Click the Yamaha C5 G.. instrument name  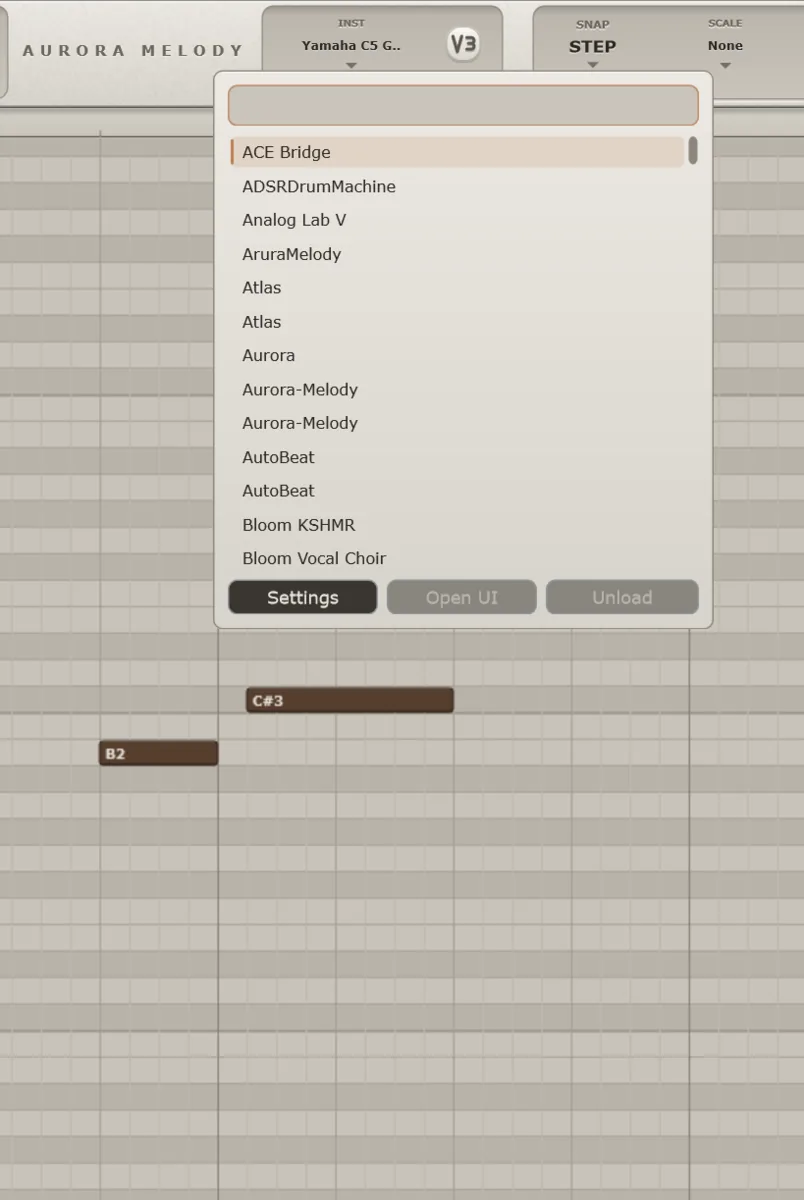[x=351, y=45]
